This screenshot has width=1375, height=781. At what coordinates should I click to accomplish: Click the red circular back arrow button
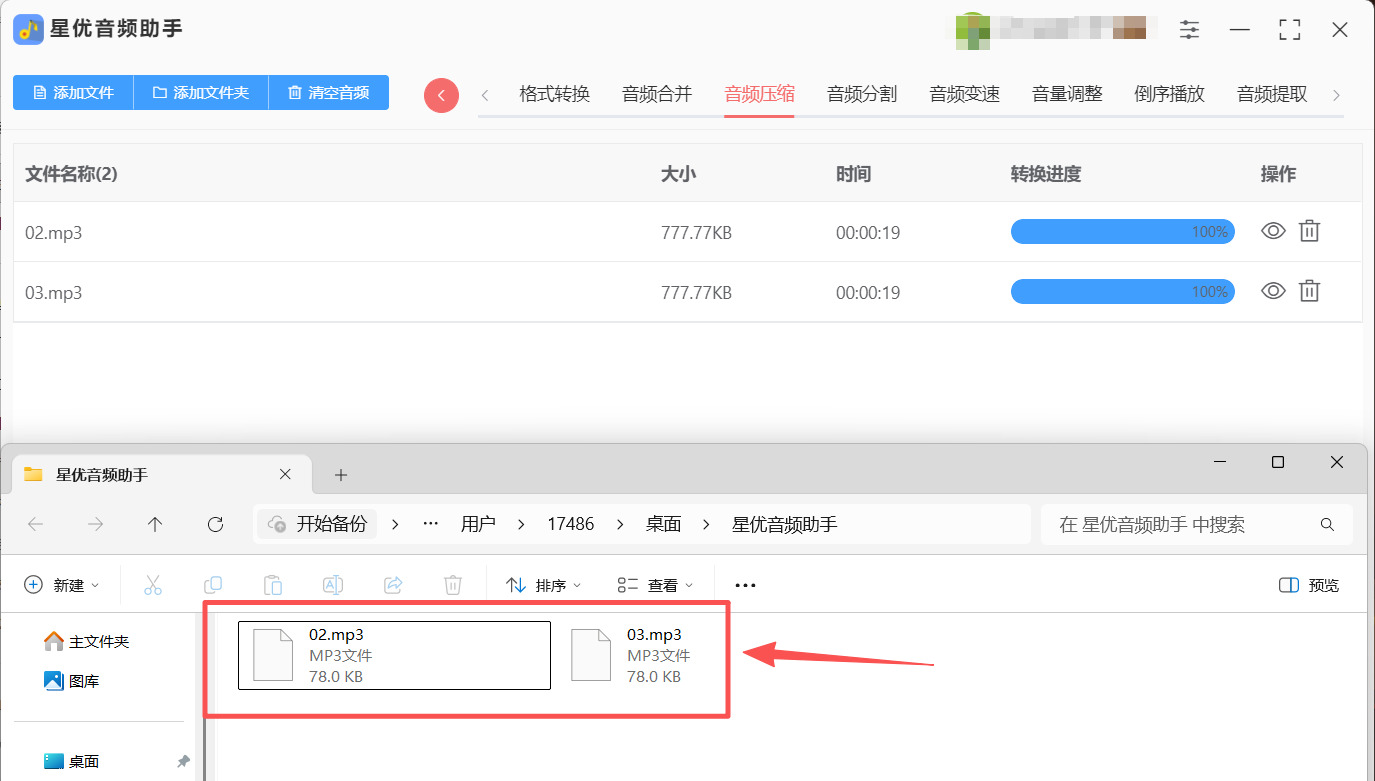(441, 95)
